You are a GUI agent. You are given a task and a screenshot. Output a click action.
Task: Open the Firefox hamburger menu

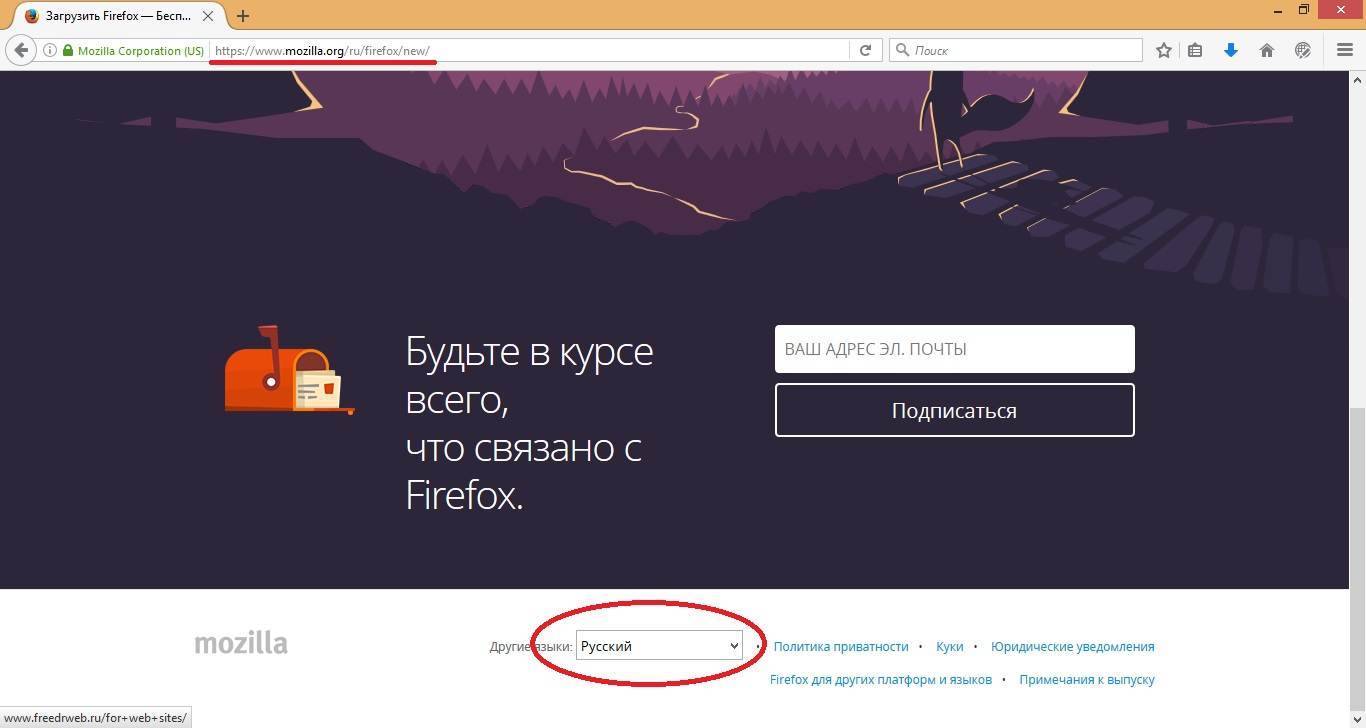(1344, 50)
